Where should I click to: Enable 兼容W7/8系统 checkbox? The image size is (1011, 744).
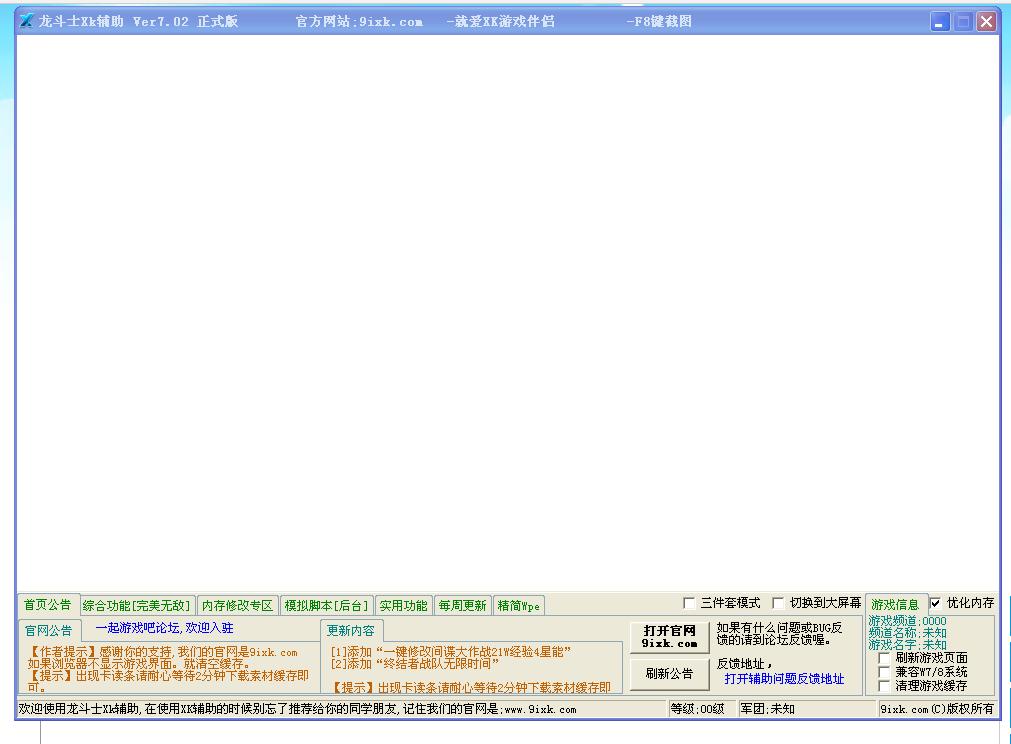coord(884,672)
